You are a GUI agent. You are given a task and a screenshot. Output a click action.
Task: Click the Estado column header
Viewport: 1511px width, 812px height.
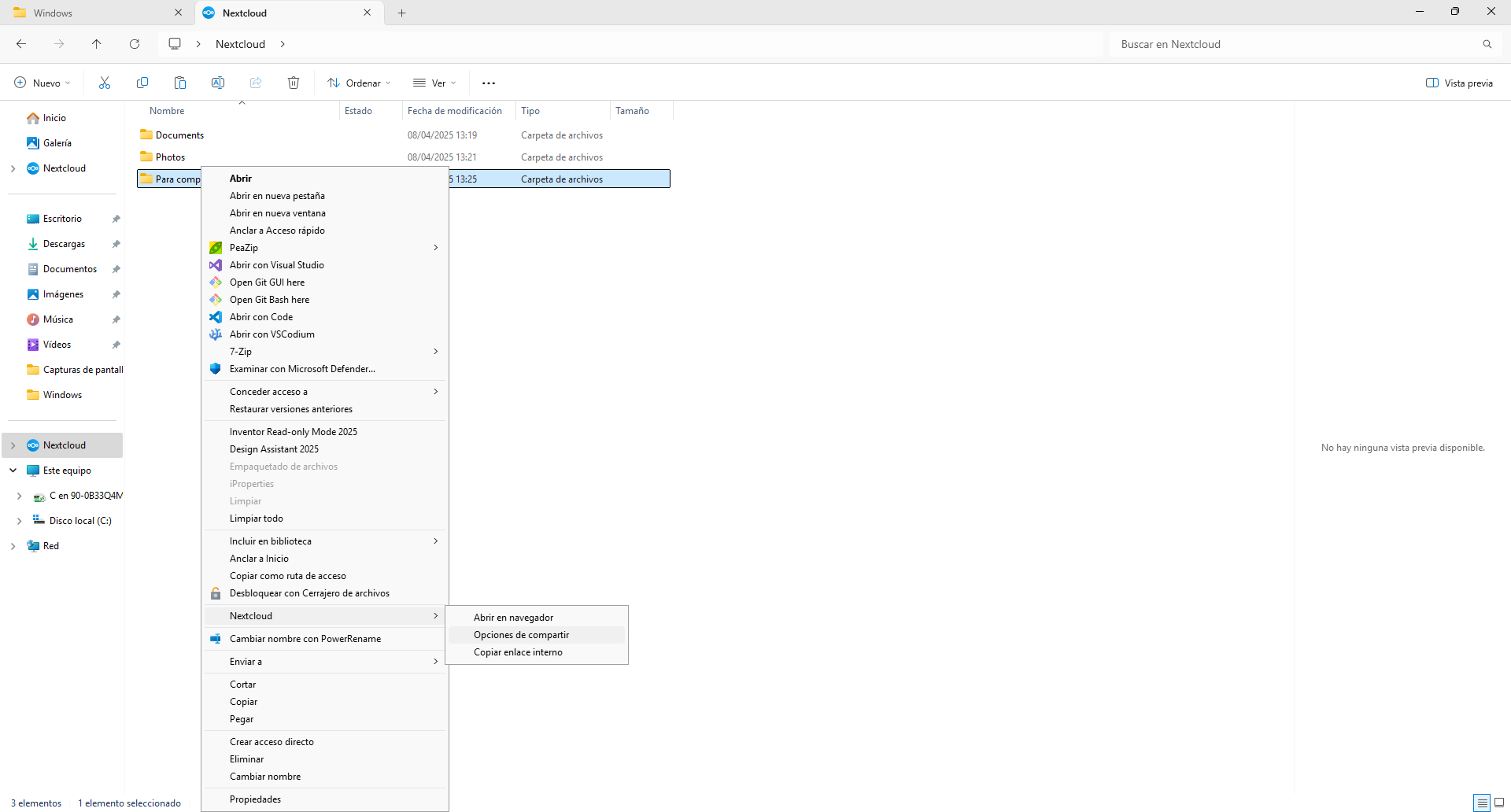tap(371, 111)
